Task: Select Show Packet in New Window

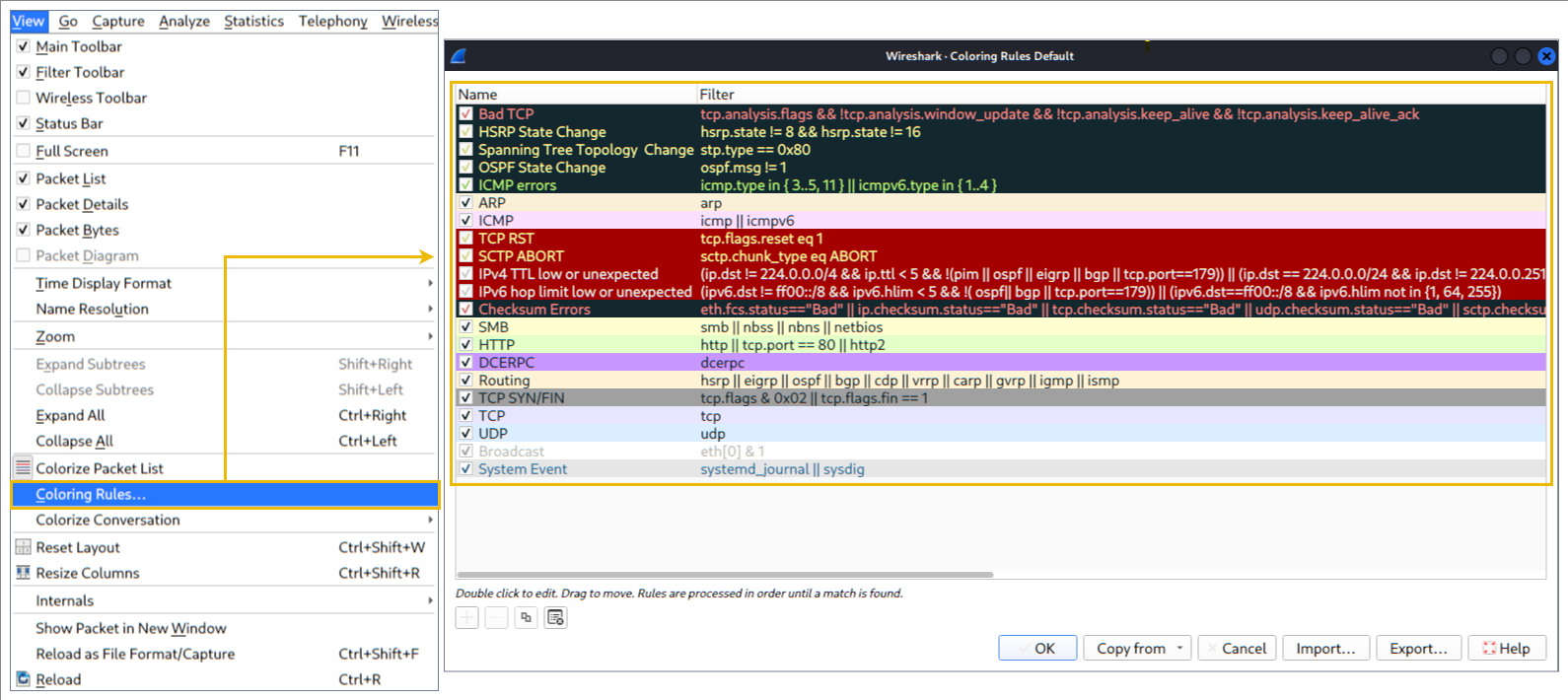Action: coord(224,628)
